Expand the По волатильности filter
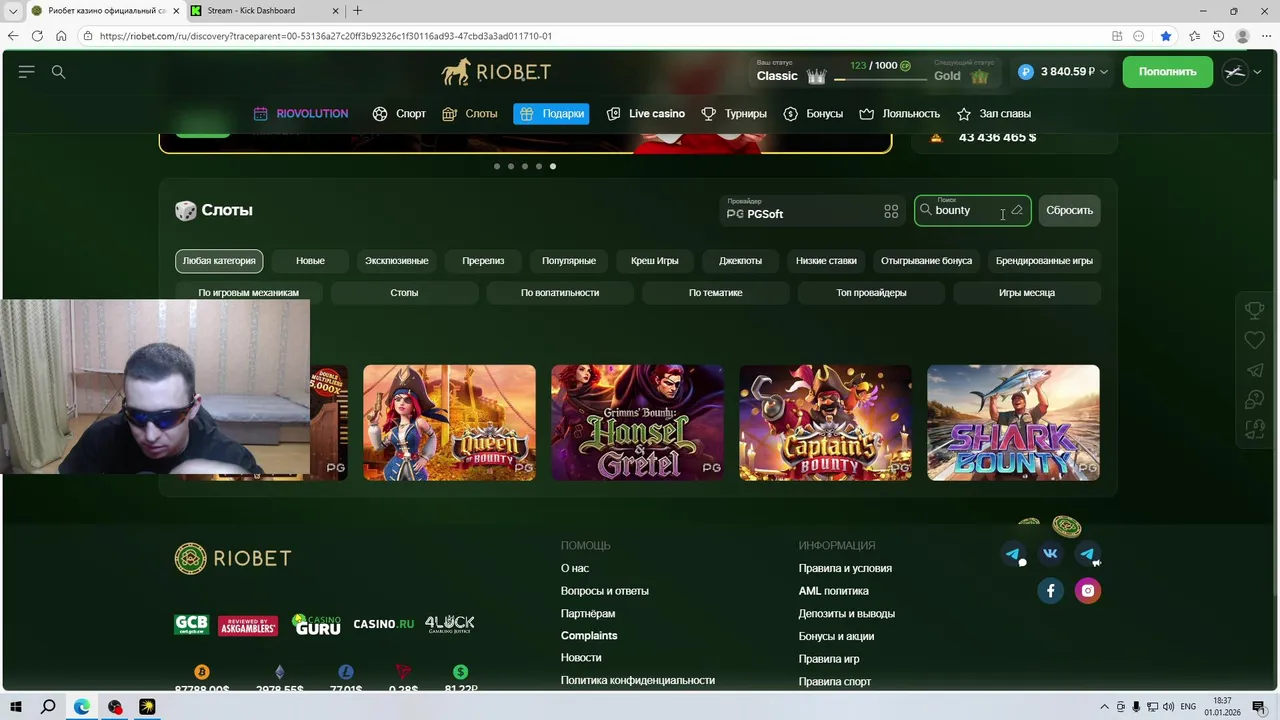The image size is (1280, 720). 560,293
